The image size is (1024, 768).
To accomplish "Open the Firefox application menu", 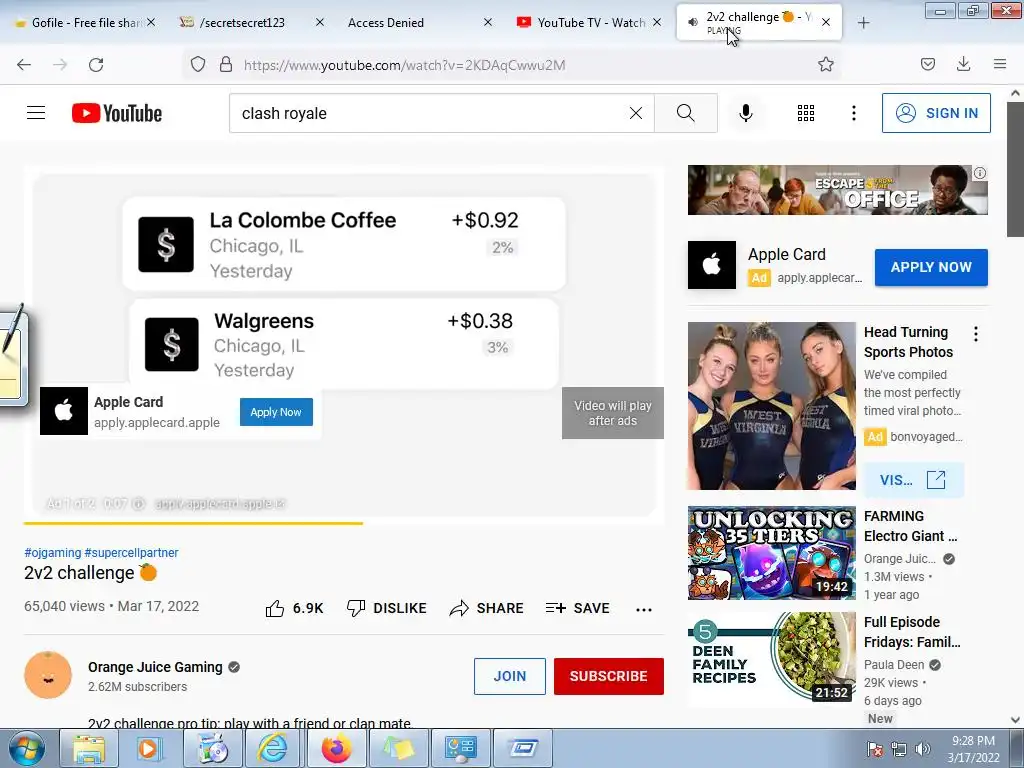I will (x=1000, y=64).
